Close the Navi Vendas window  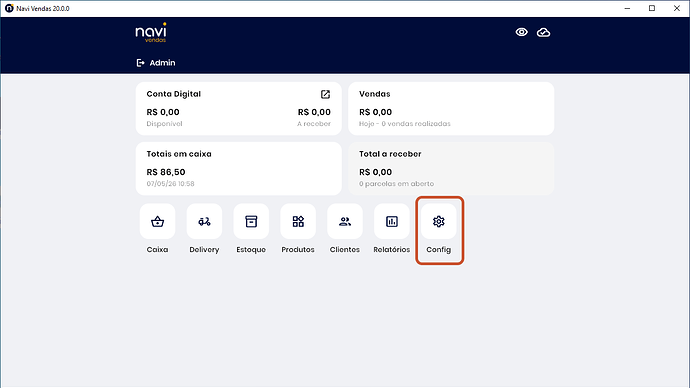[x=677, y=8]
